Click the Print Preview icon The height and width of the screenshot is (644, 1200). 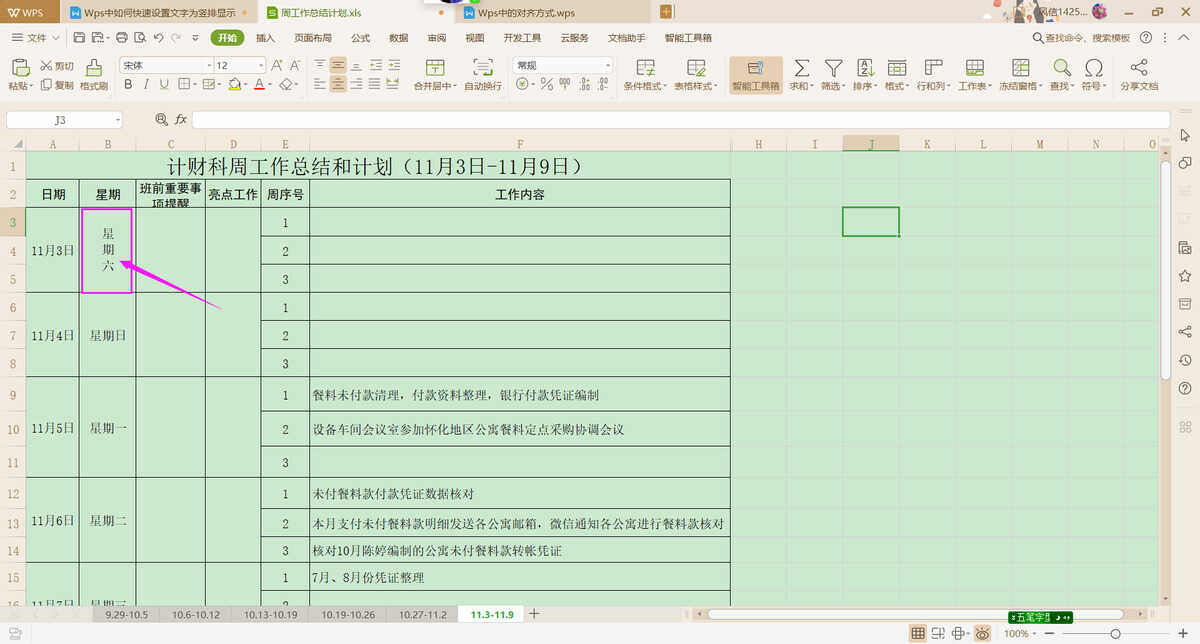(140, 38)
